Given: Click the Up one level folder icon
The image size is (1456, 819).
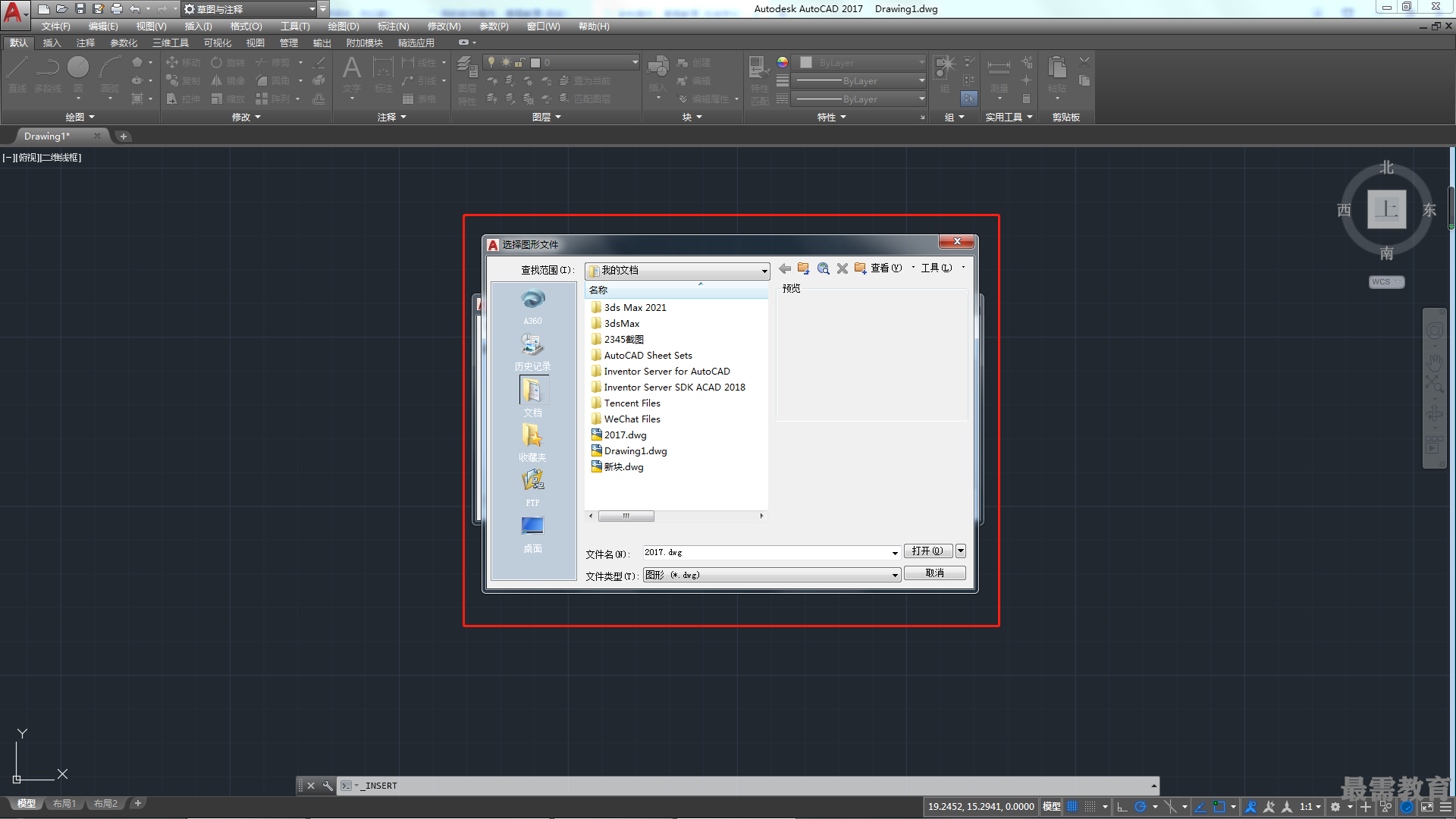Looking at the screenshot, I should [x=804, y=268].
